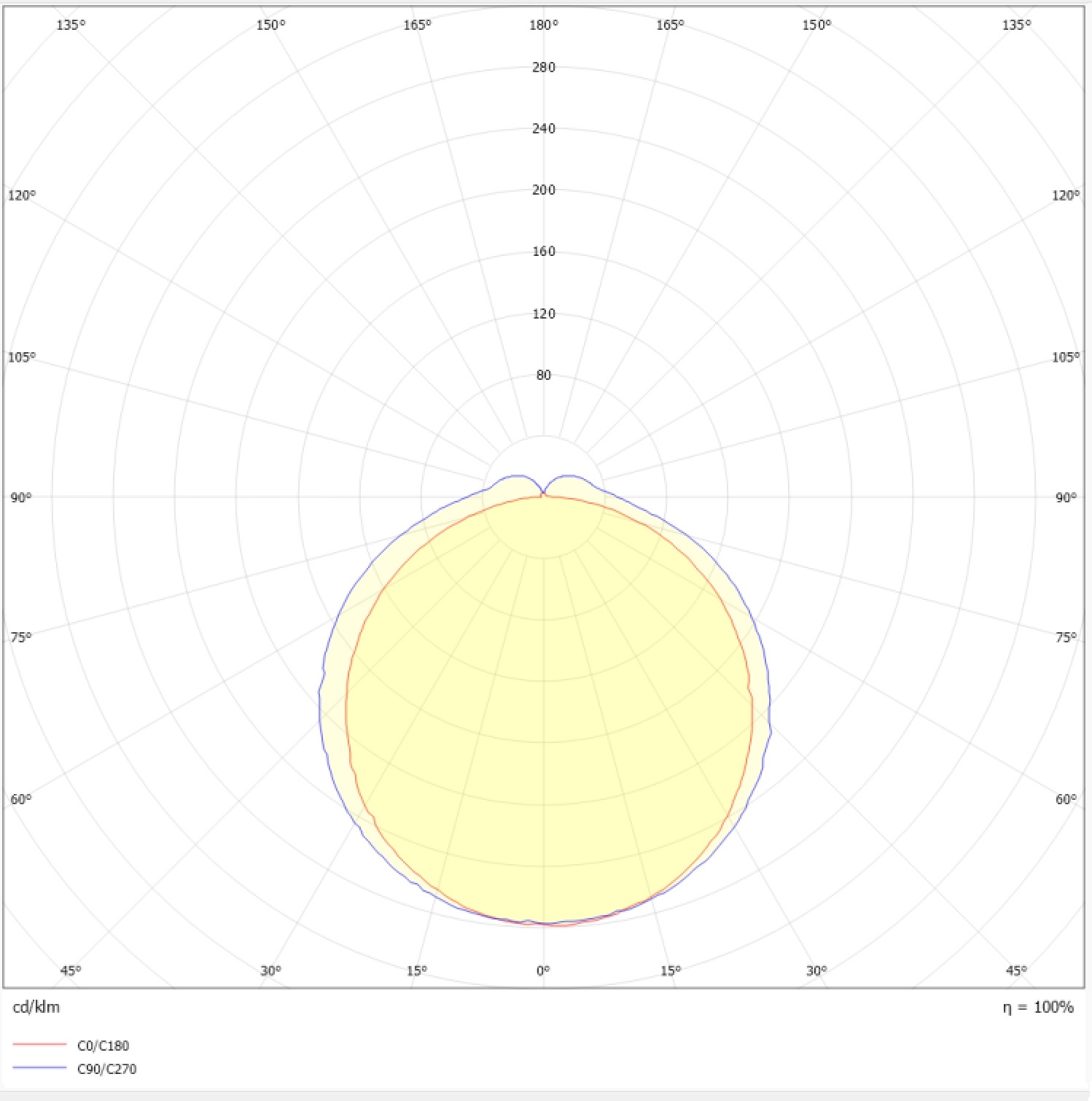Image resolution: width=1092 pixels, height=1101 pixels.
Task: Select the right-side 75° angle label
Action: (x=1066, y=637)
